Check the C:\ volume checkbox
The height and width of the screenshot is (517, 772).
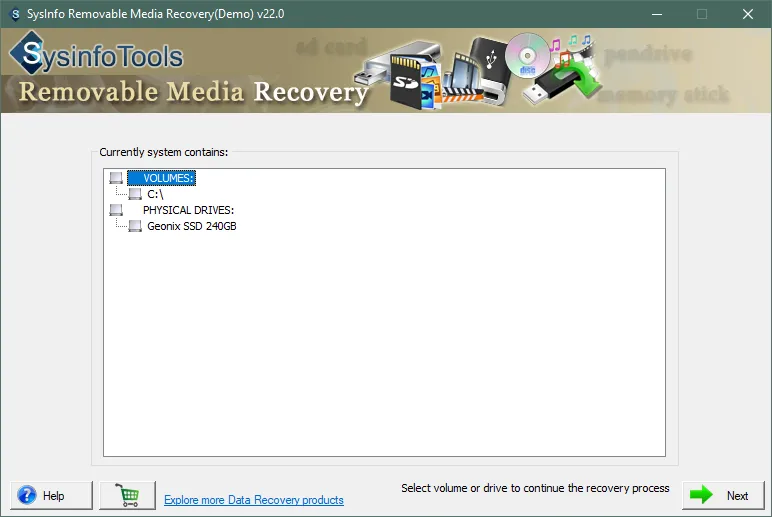[x=135, y=194]
